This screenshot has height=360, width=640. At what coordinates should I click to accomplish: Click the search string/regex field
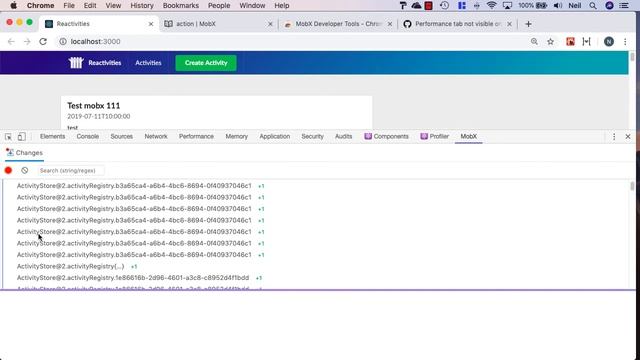tap(70, 170)
